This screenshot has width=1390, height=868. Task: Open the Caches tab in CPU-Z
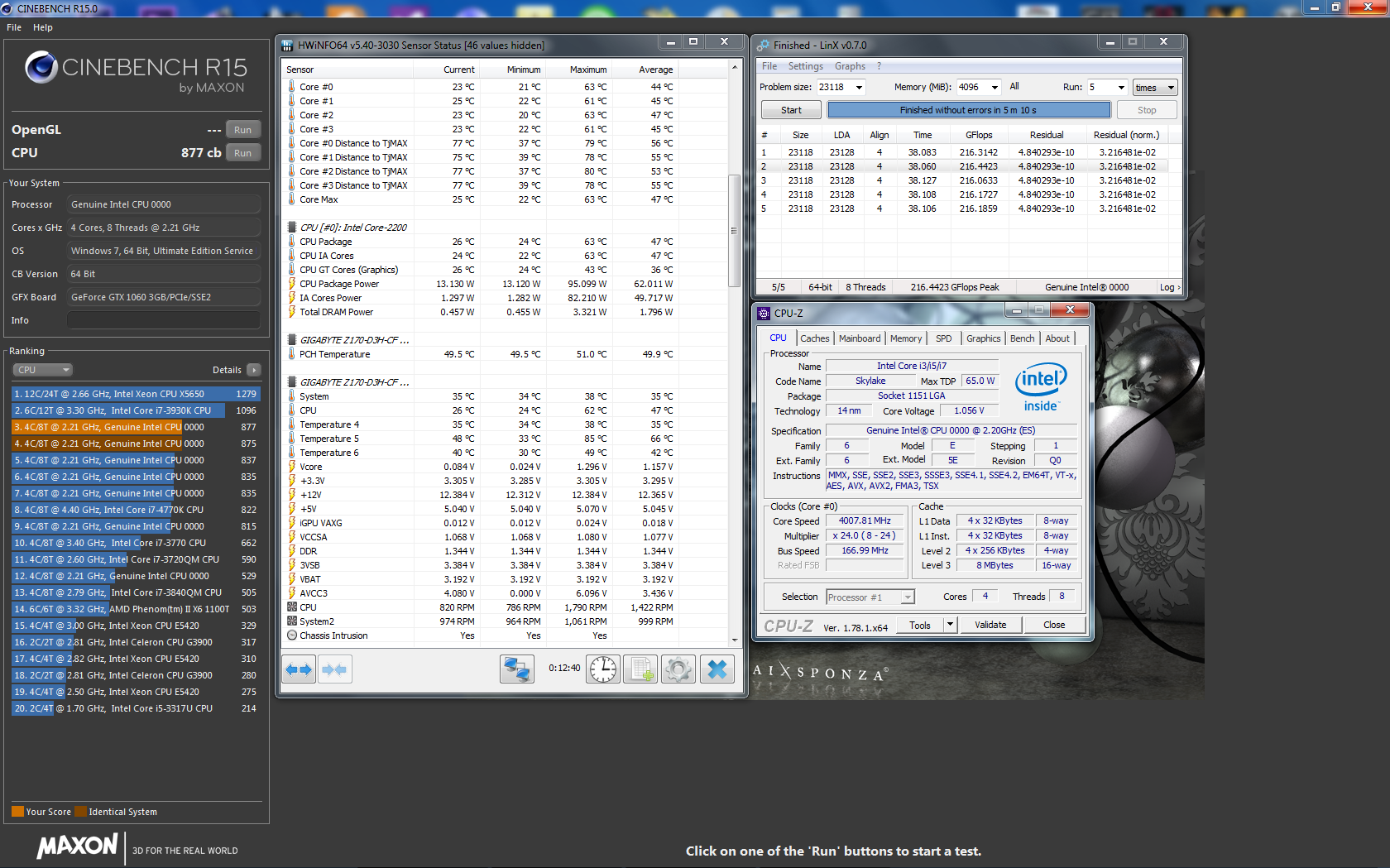(814, 338)
